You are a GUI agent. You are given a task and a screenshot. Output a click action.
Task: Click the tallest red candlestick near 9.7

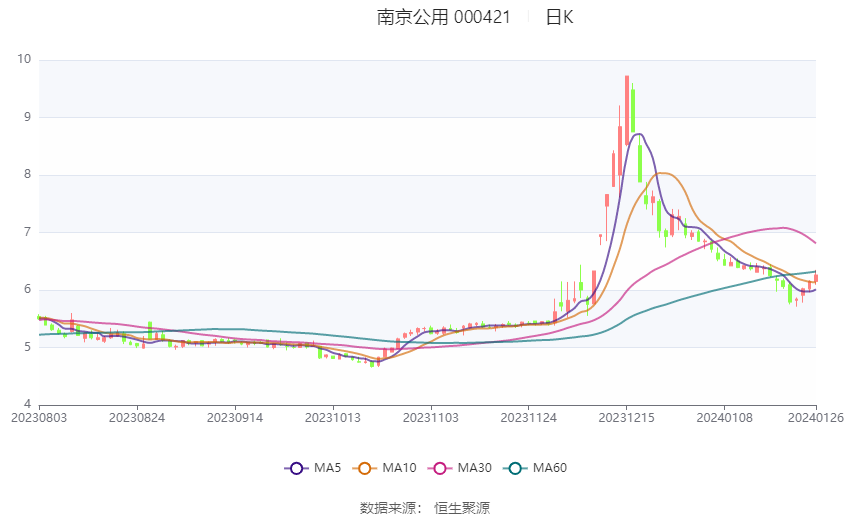(627, 110)
